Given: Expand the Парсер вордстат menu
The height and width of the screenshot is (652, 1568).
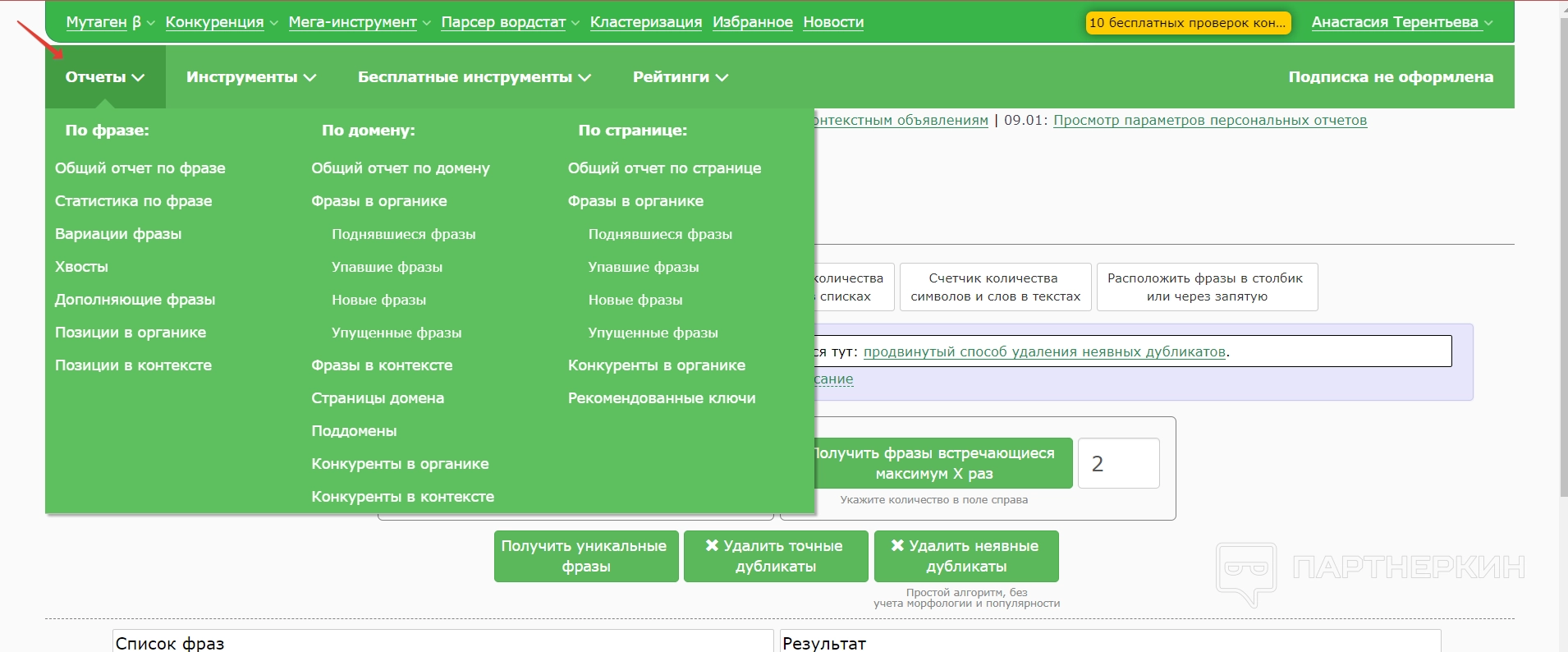Looking at the screenshot, I should pyautogui.click(x=510, y=22).
